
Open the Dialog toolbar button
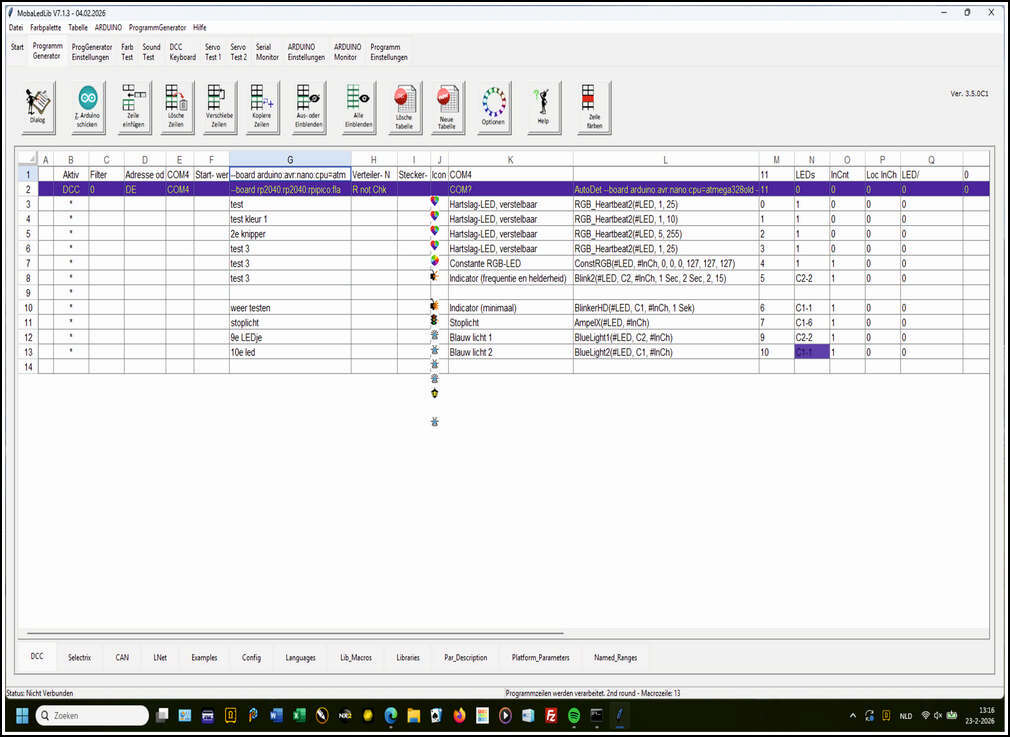(x=37, y=107)
